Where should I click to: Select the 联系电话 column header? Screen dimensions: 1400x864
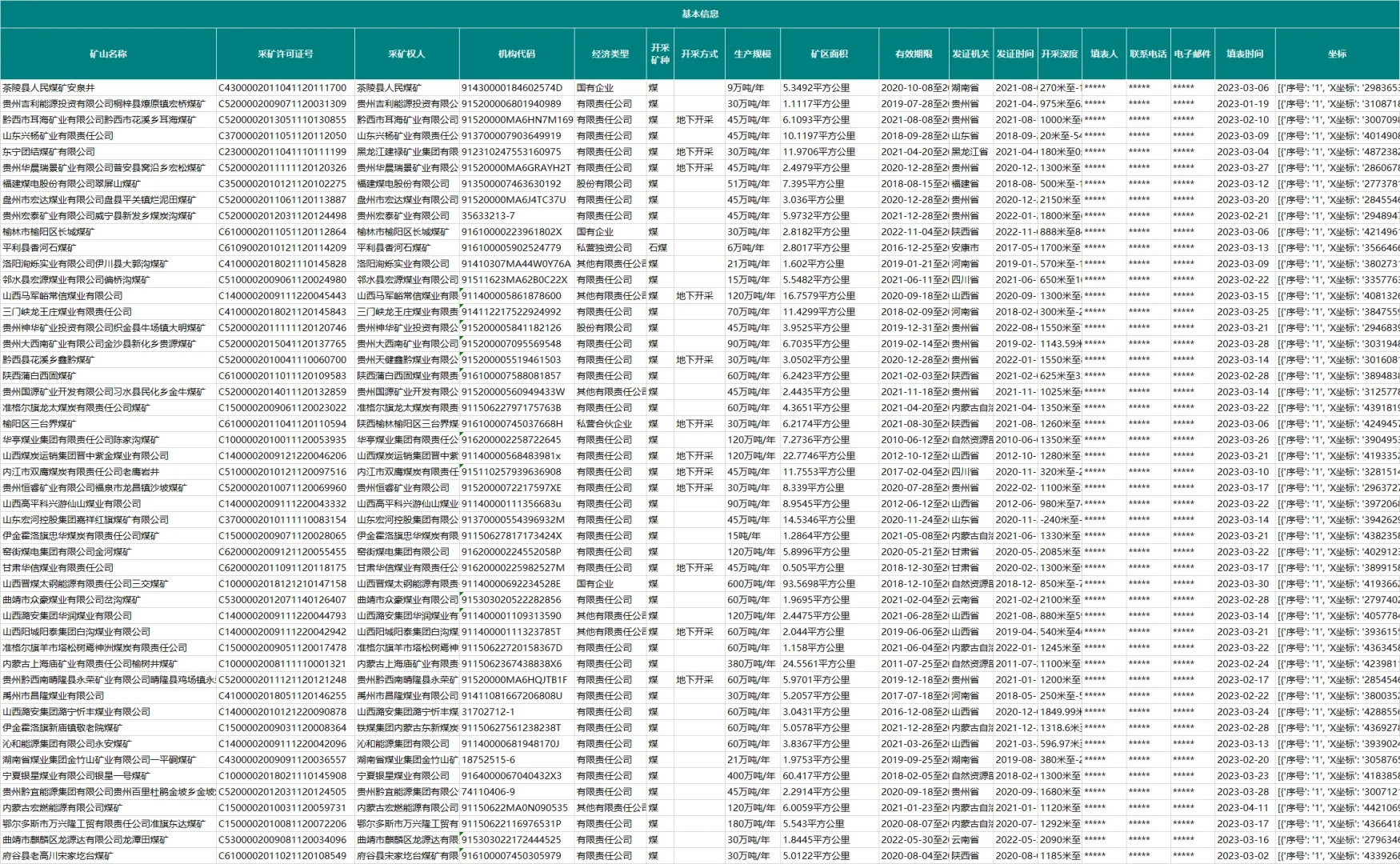[1148, 54]
